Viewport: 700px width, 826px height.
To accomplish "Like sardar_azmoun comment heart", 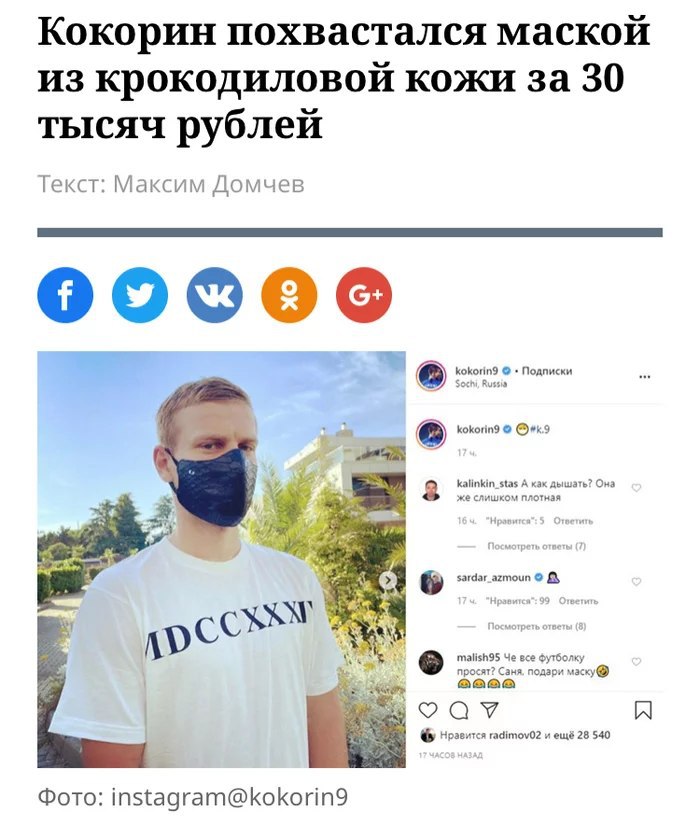I will point(636,582).
